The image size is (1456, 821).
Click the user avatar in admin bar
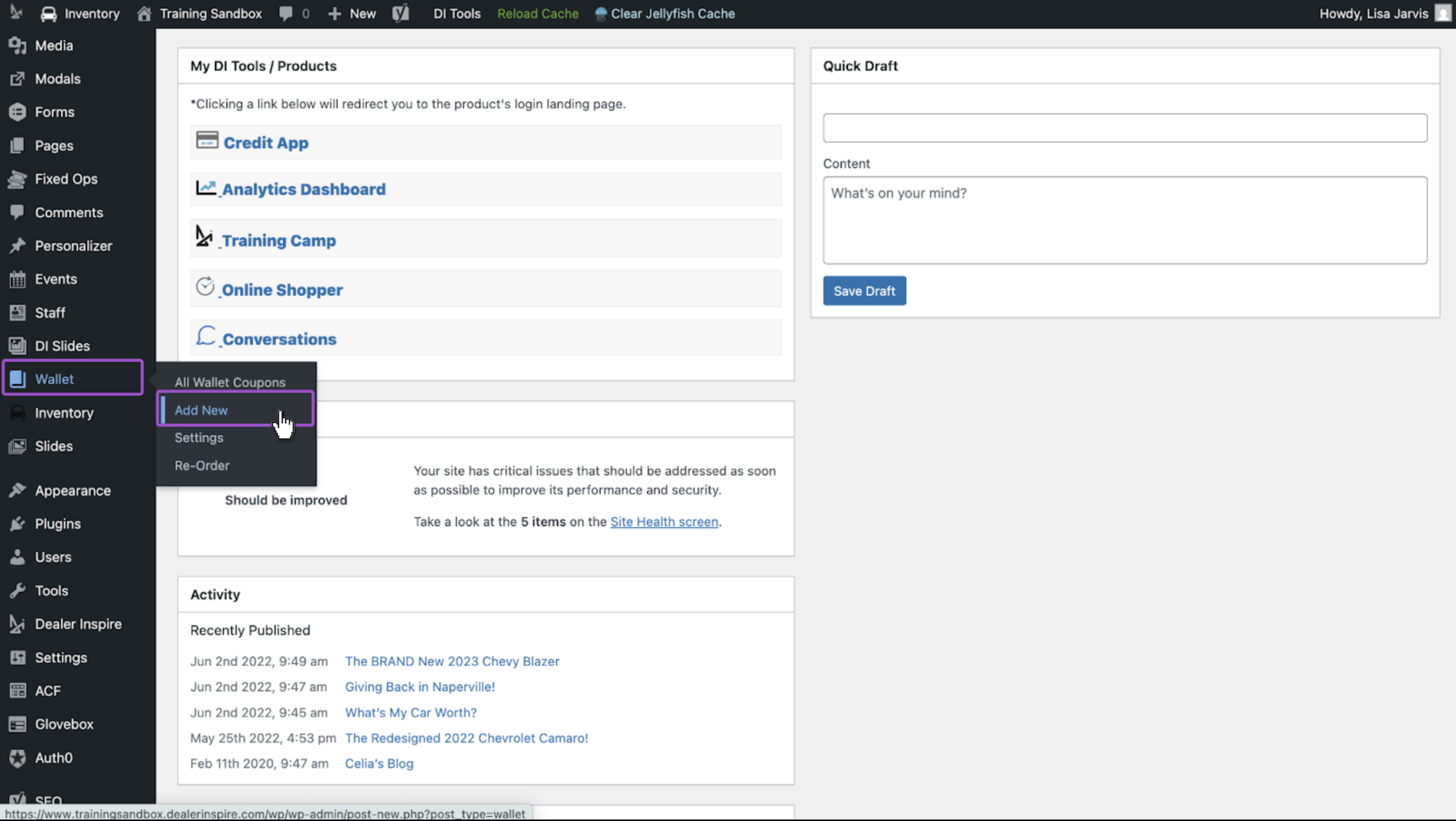1442,13
